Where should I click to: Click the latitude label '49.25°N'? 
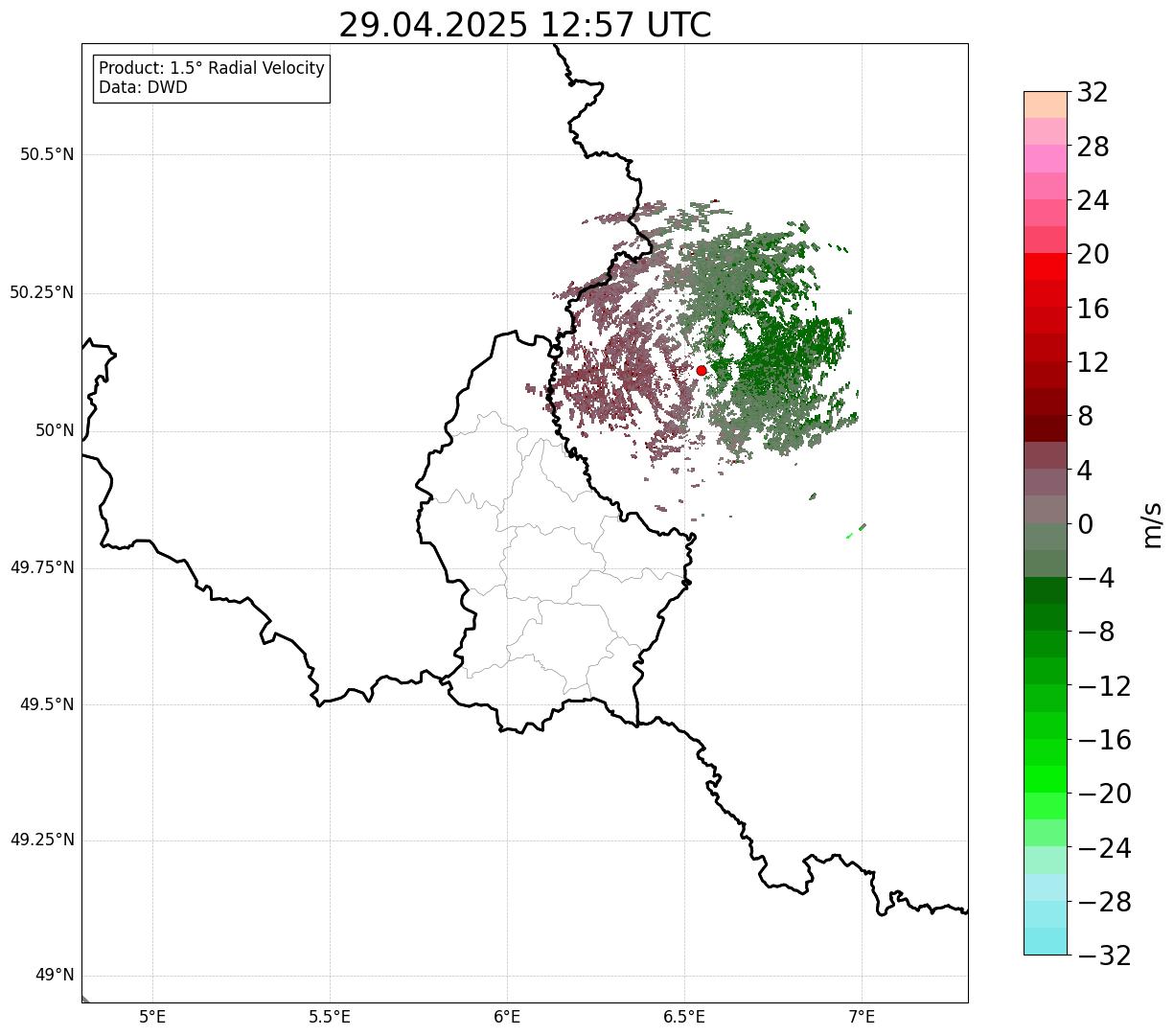pos(42,840)
